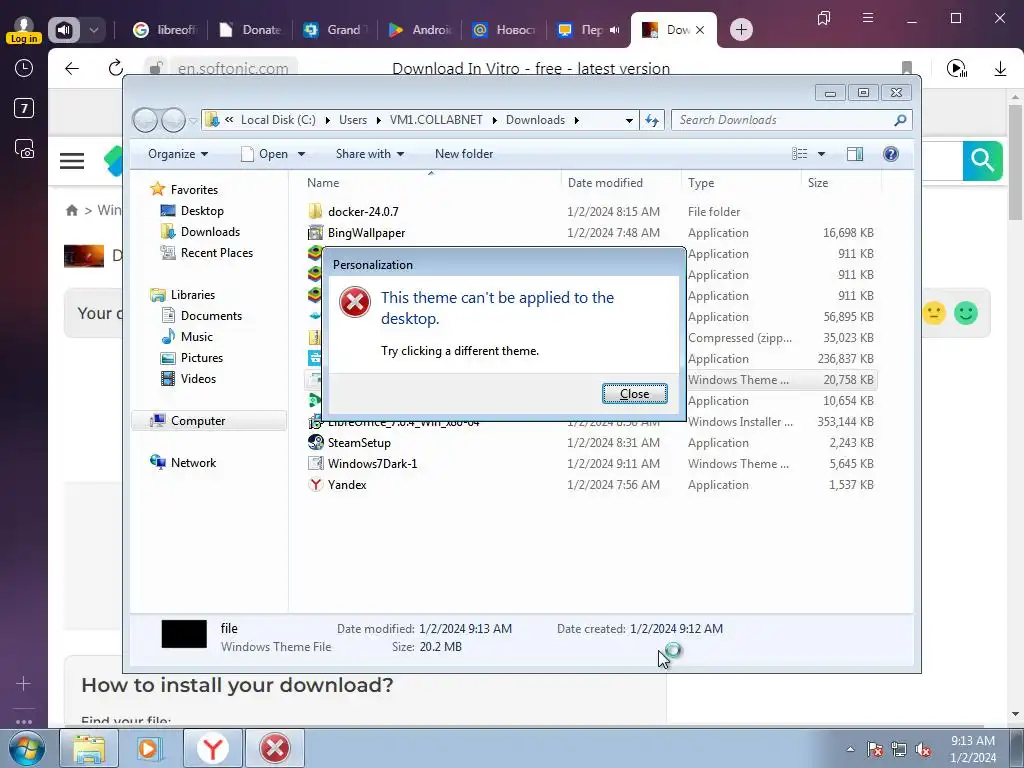This screenshot has height=768, width=1024.
Task: Expand the Open button dropdown arrow
Action: (x=301, y=154)
